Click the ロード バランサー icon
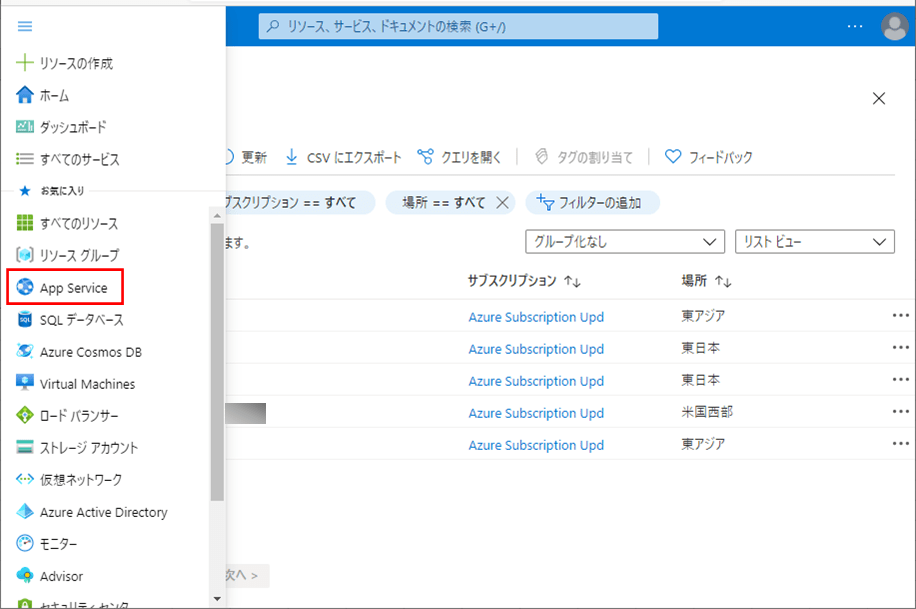 pos(25,416)
